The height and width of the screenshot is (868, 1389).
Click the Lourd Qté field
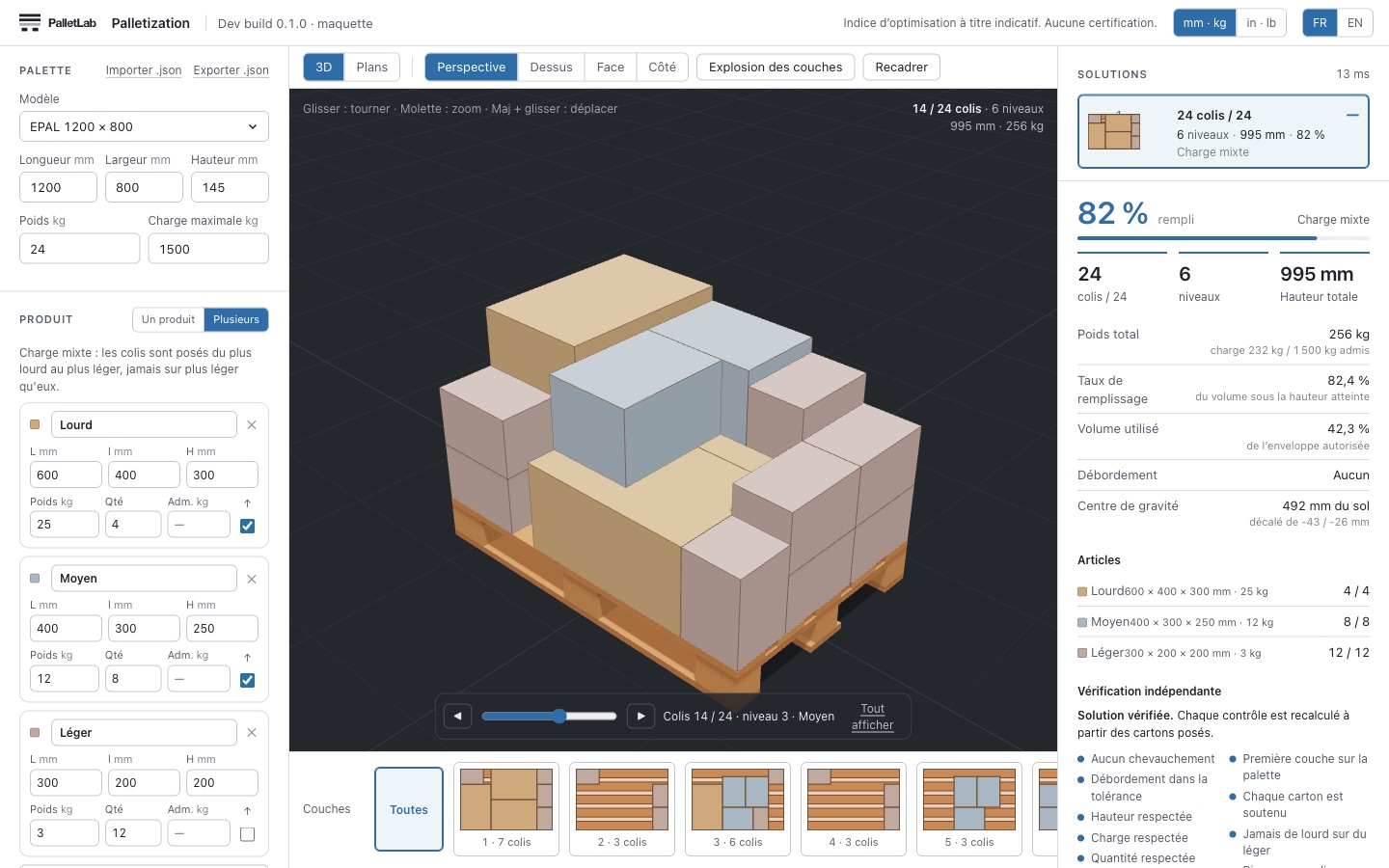133,525
